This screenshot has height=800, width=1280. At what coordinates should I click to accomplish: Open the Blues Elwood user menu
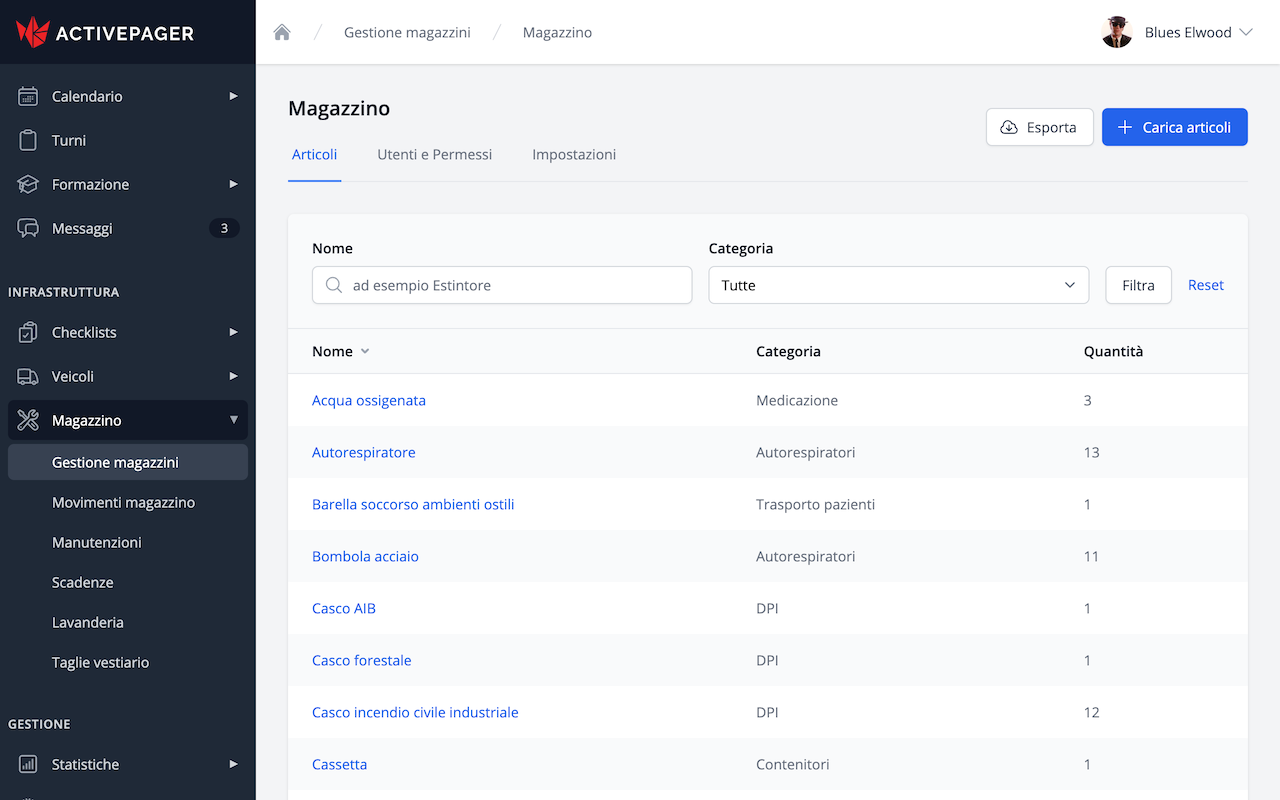pyautogui.click(x=1177, y=32)
